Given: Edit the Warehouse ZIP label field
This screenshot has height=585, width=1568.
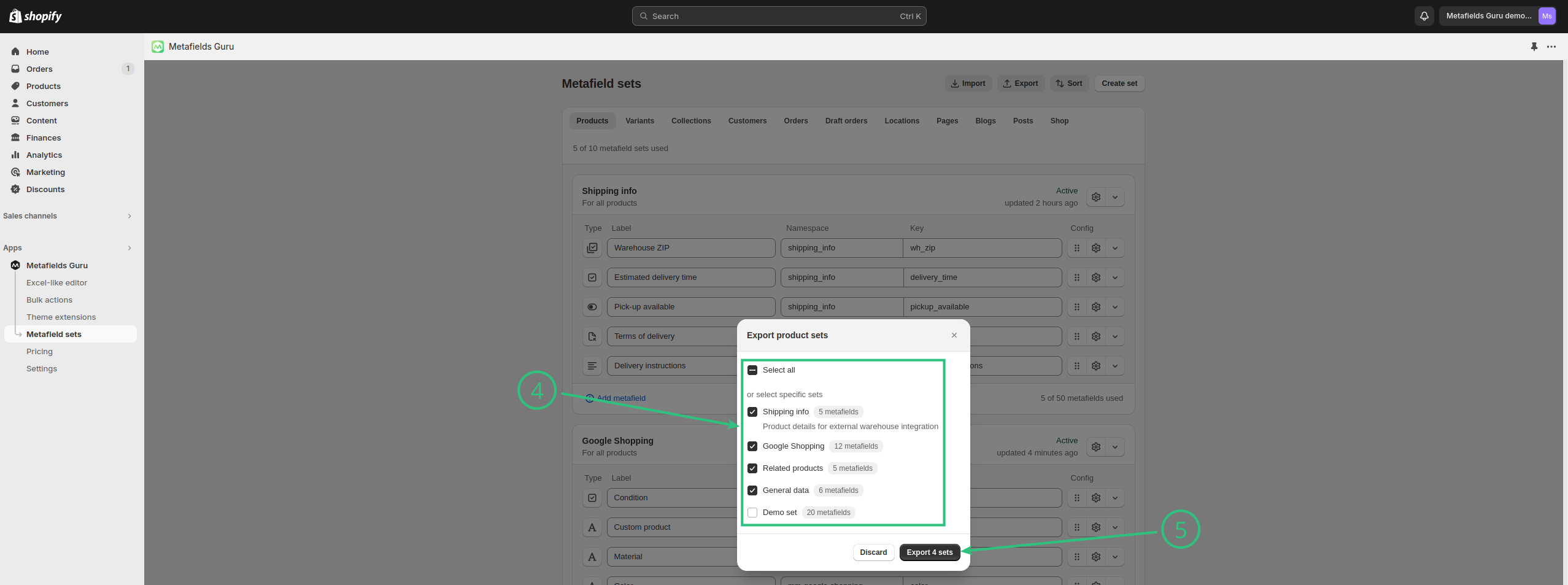Looking at the screenshot, I should (x=691, y=248).
